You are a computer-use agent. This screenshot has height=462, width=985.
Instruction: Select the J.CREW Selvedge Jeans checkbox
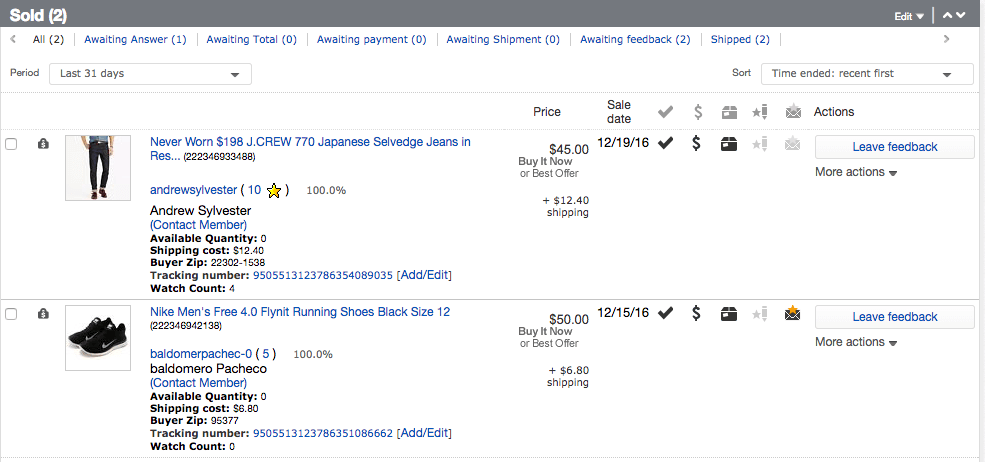click(x=11, y=144)
